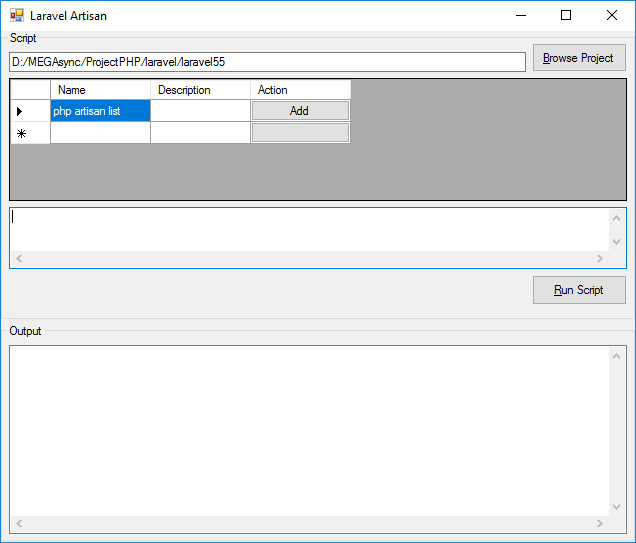The image size is (636, 543).
Task: Click the Laravel Artisan app icon
Action: point(17,15)
